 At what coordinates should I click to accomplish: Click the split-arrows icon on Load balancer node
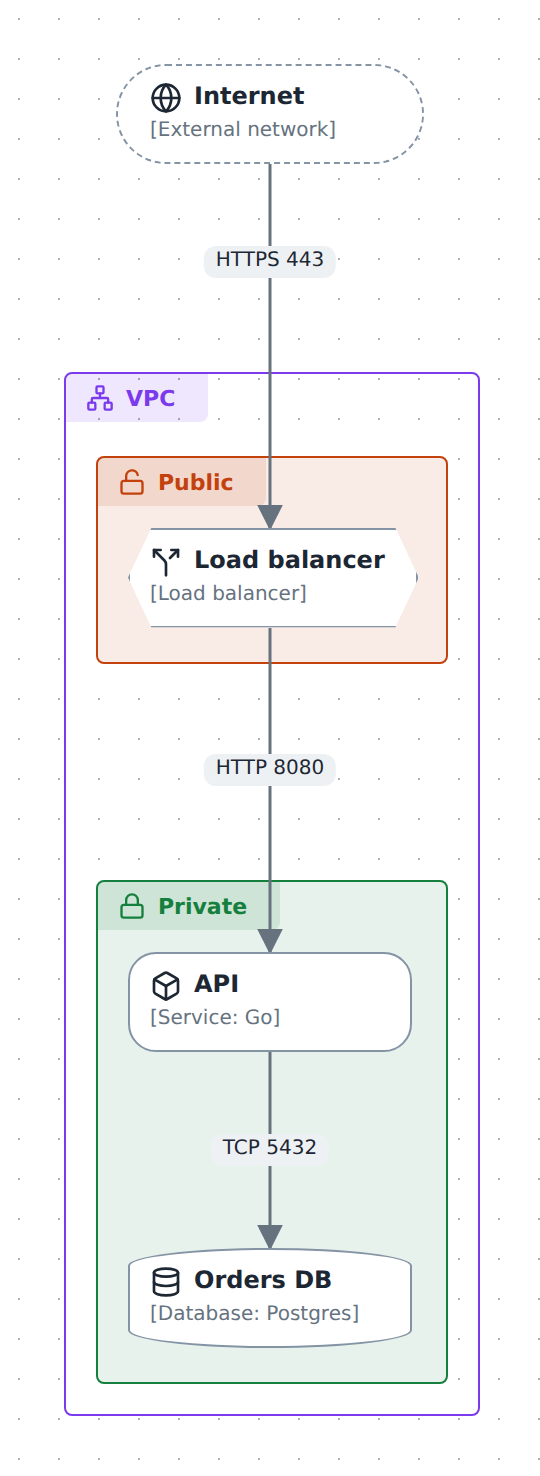click(x=166, y=561)
